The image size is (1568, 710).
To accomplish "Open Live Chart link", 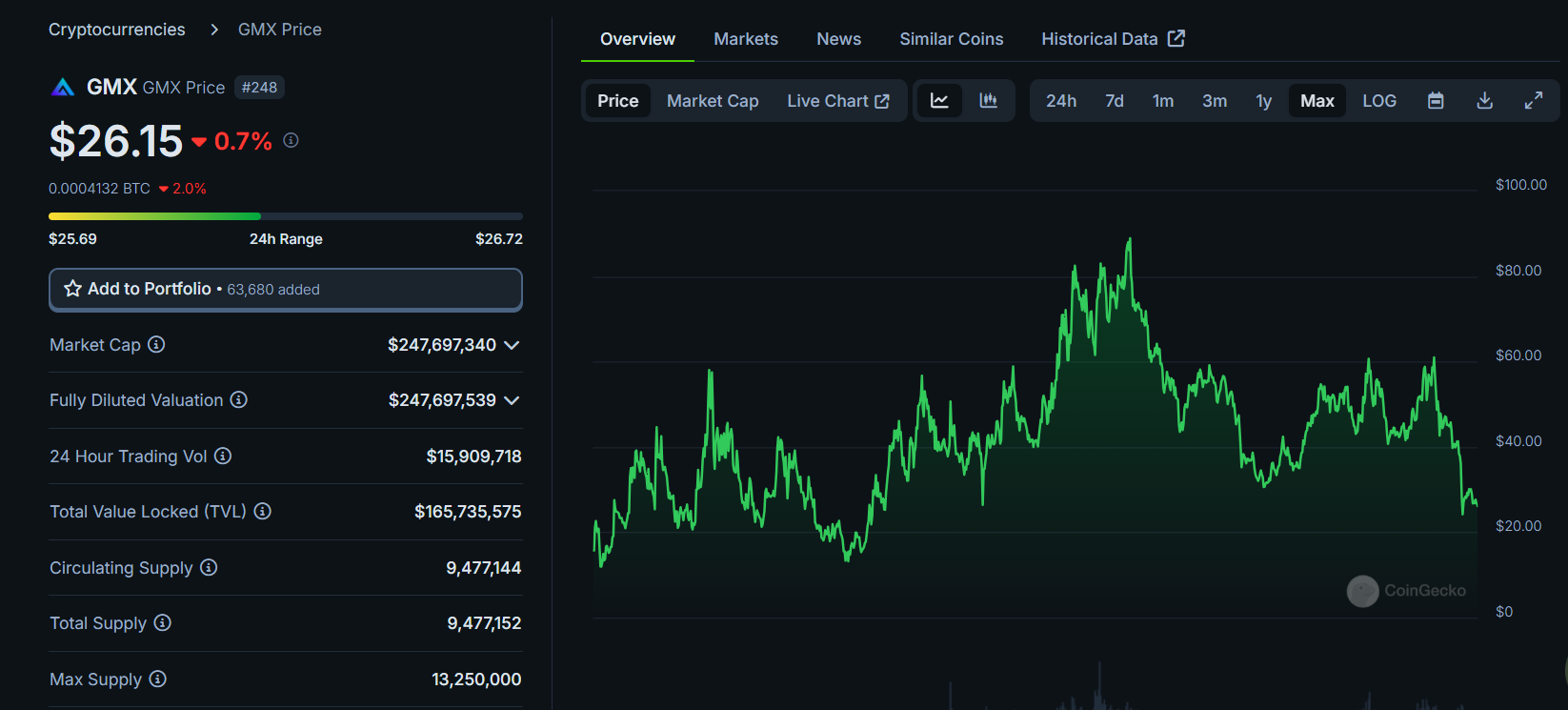I will 838,101.
